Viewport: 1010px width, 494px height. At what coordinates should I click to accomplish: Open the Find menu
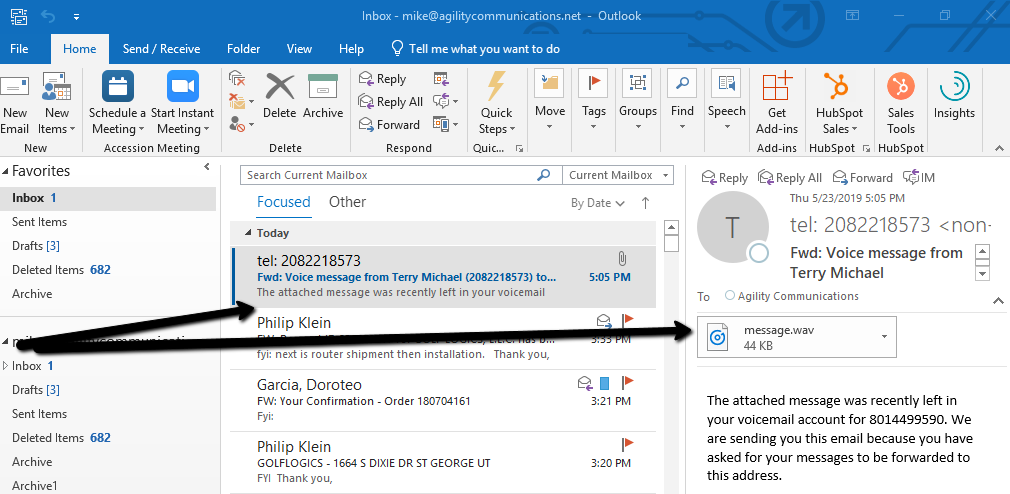[682, 102]
